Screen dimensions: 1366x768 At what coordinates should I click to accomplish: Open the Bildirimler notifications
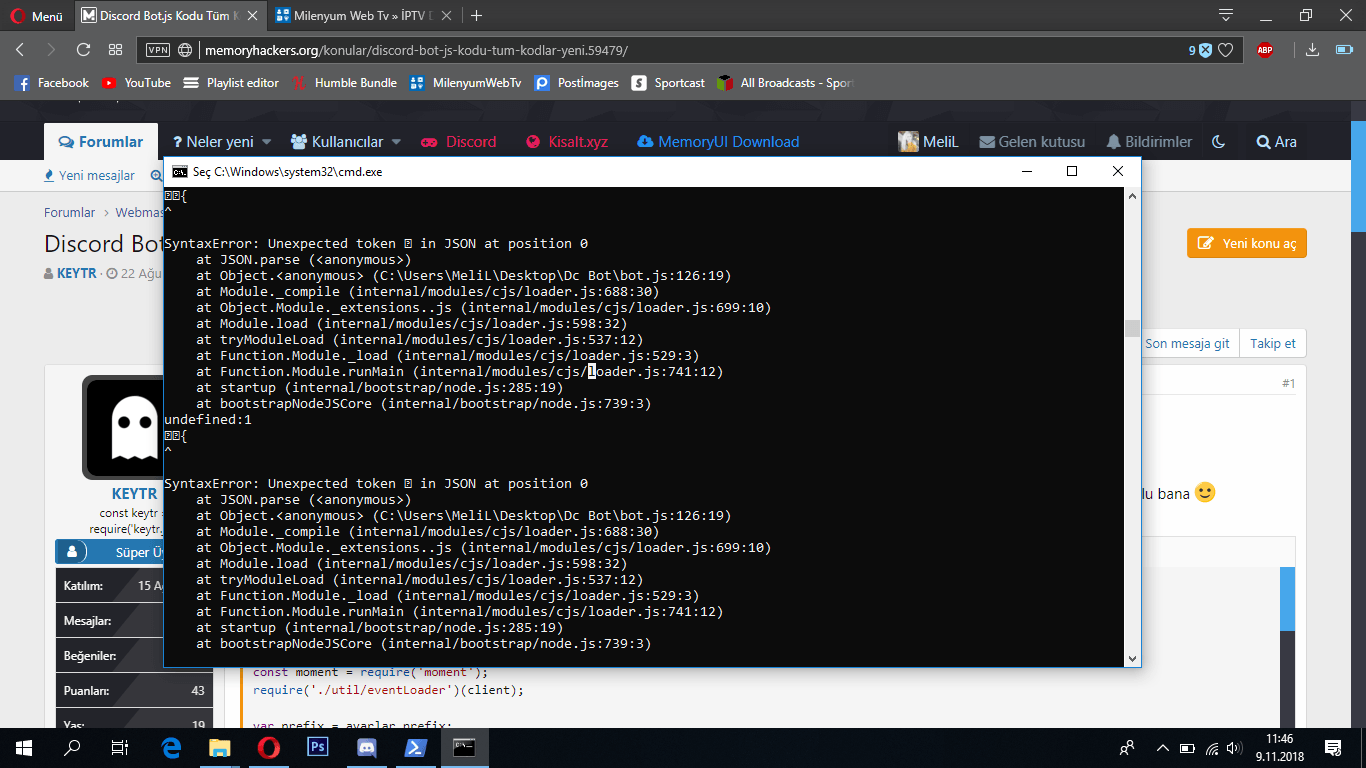(x=1149, y=142)
